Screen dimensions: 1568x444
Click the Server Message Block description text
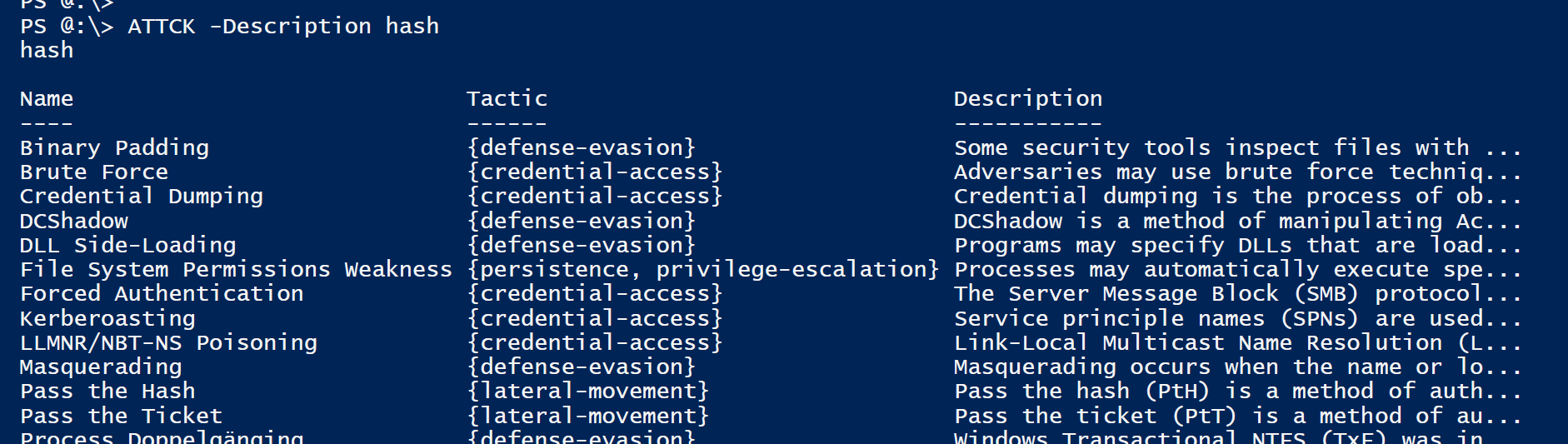coord(1238,294)
